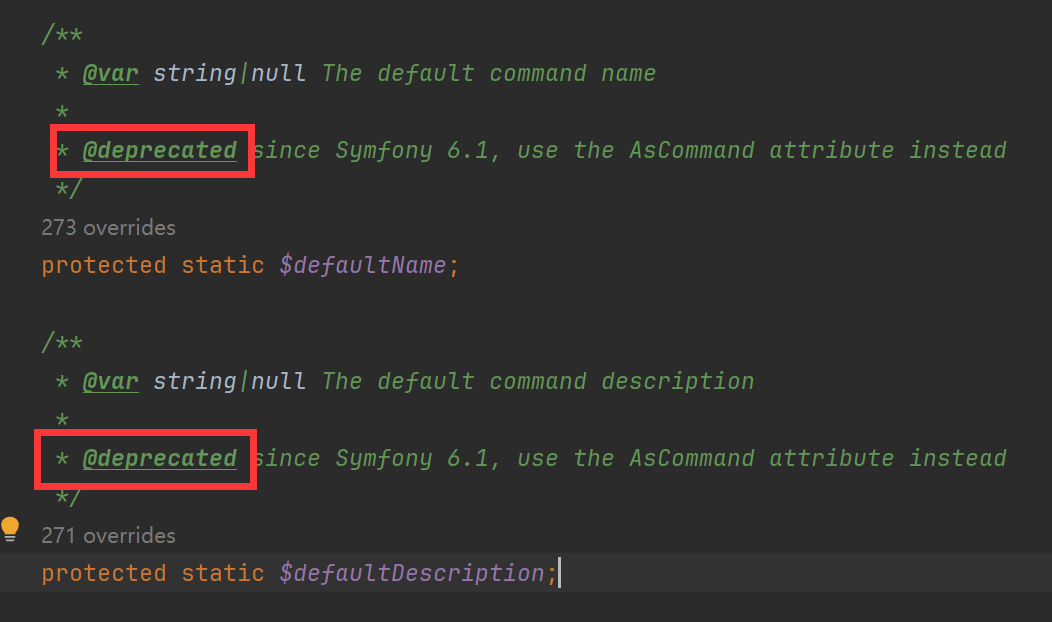Place cursor on $defaultDescription variable
Viewport: 1052px width, 622px height.
(412, 574)
